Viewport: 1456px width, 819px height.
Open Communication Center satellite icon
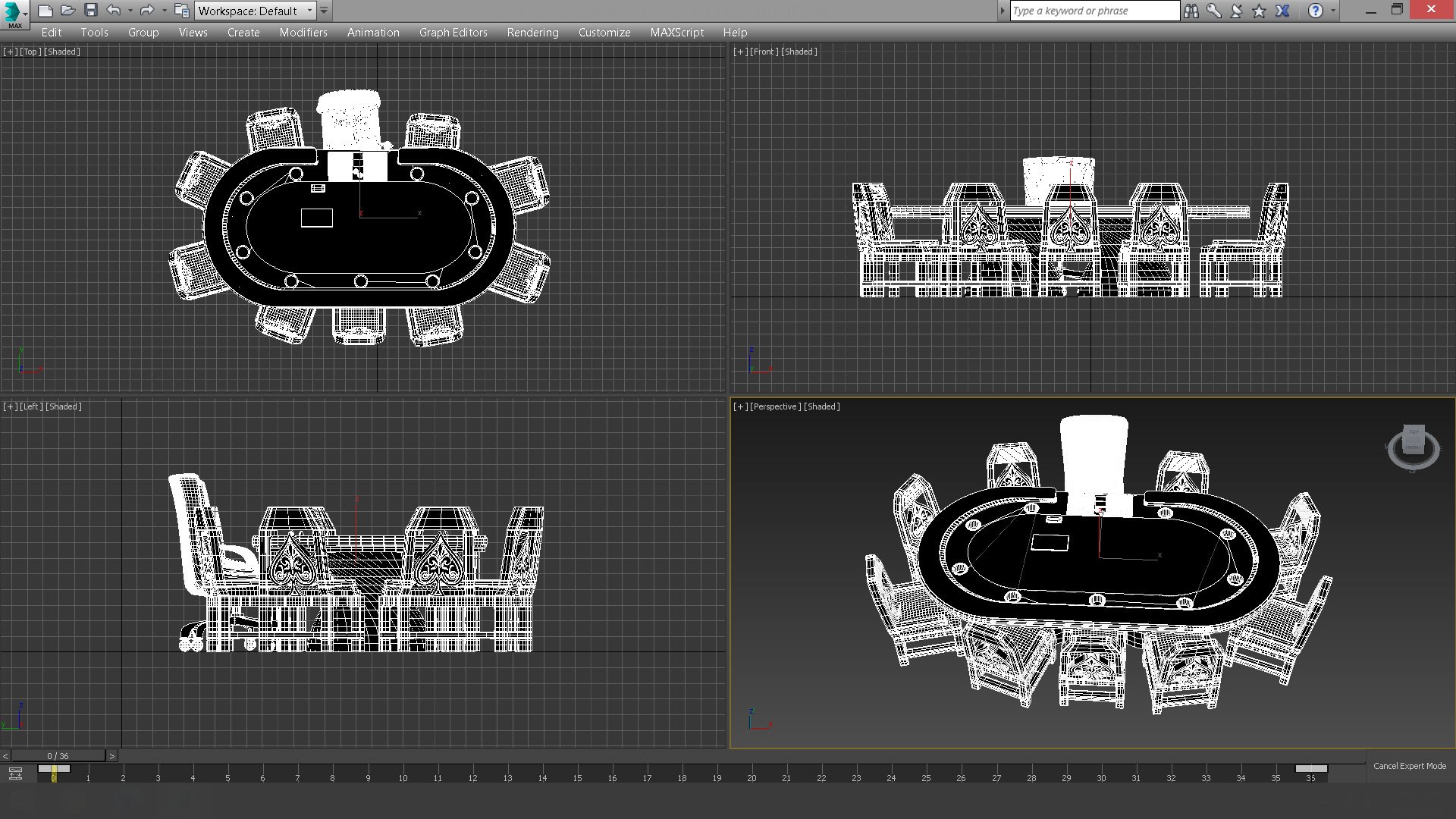(1237, 11)
